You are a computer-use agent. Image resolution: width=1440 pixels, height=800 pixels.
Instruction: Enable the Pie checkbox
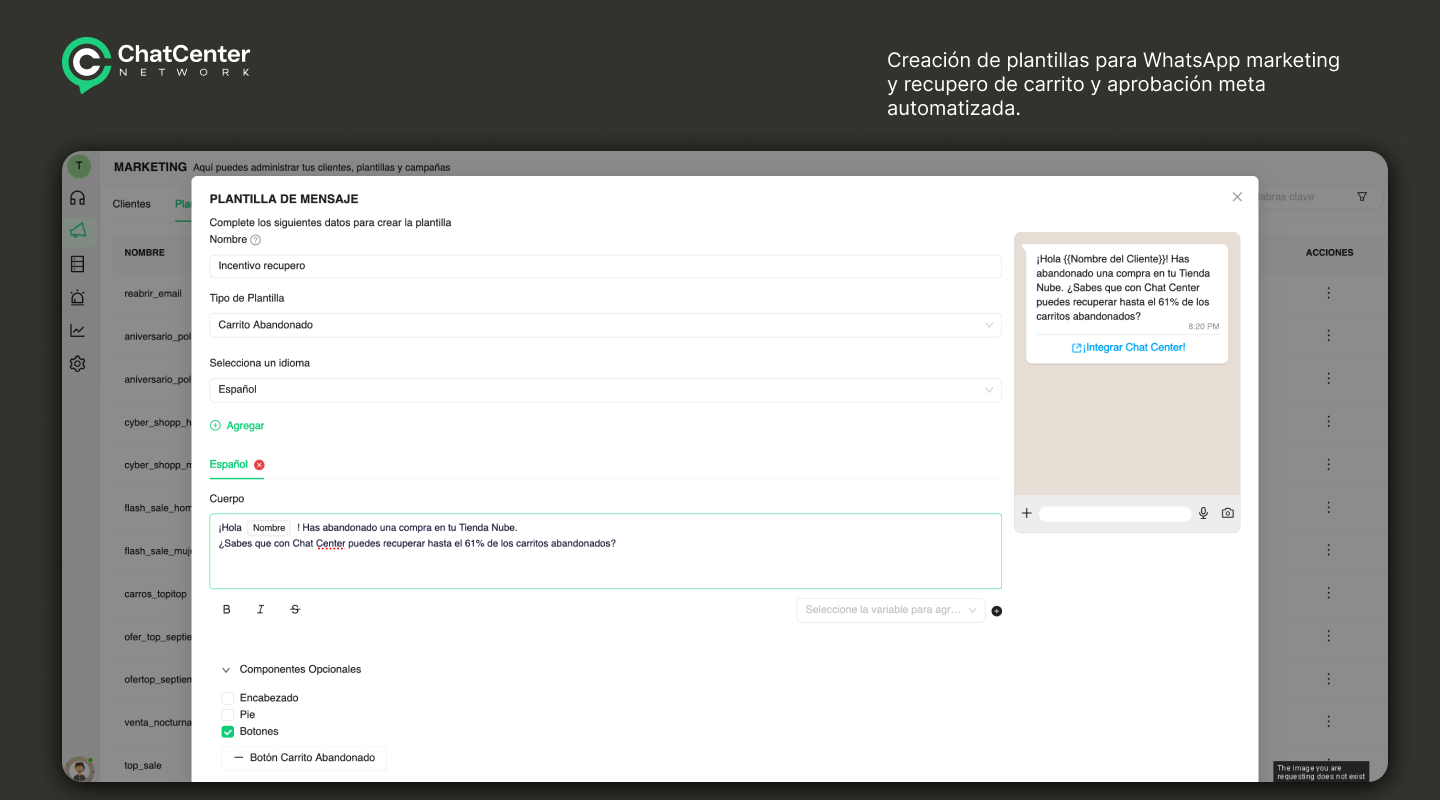(x=227, y=715)
